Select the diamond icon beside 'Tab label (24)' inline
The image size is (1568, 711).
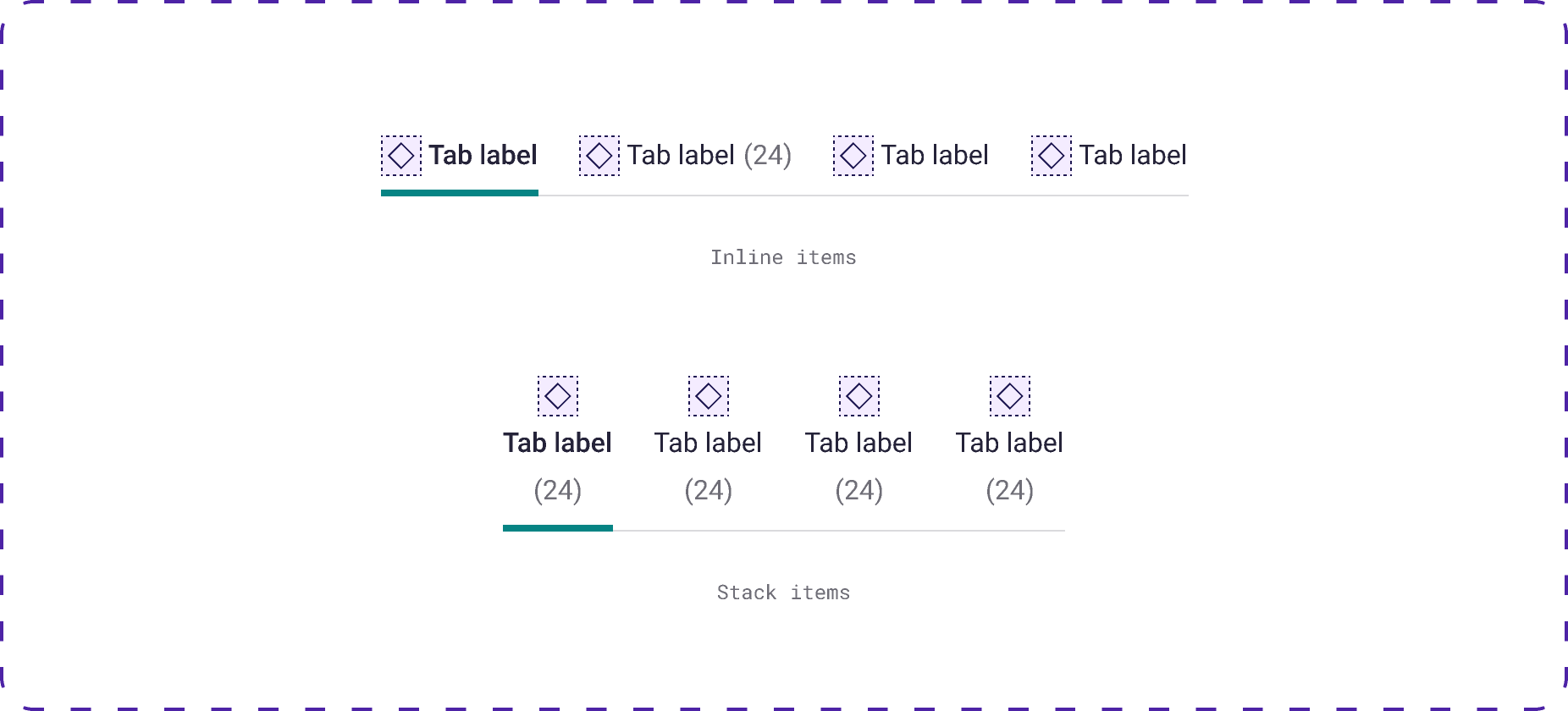click(599, 155)
